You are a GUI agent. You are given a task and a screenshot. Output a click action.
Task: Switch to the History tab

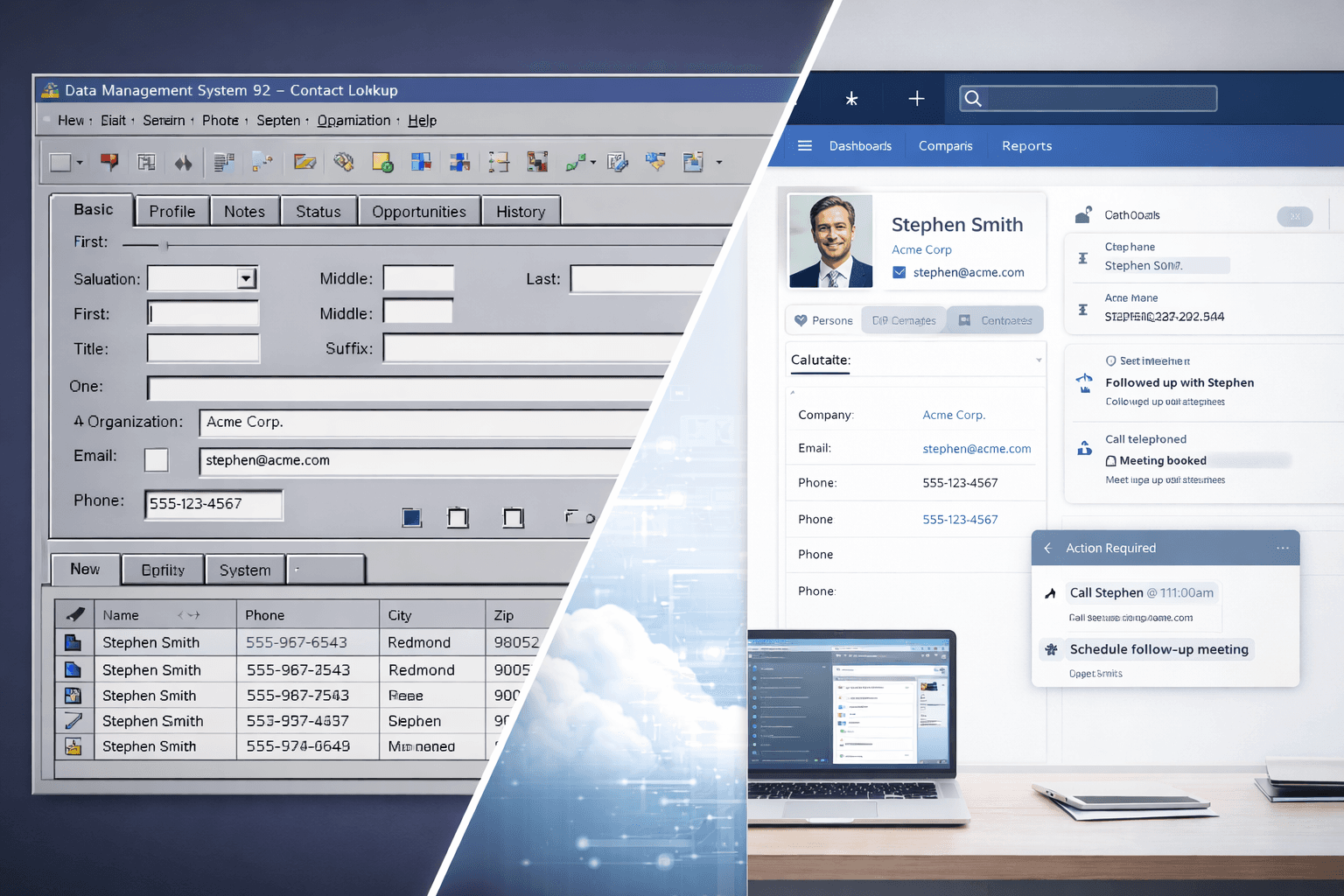click(521, 210)
